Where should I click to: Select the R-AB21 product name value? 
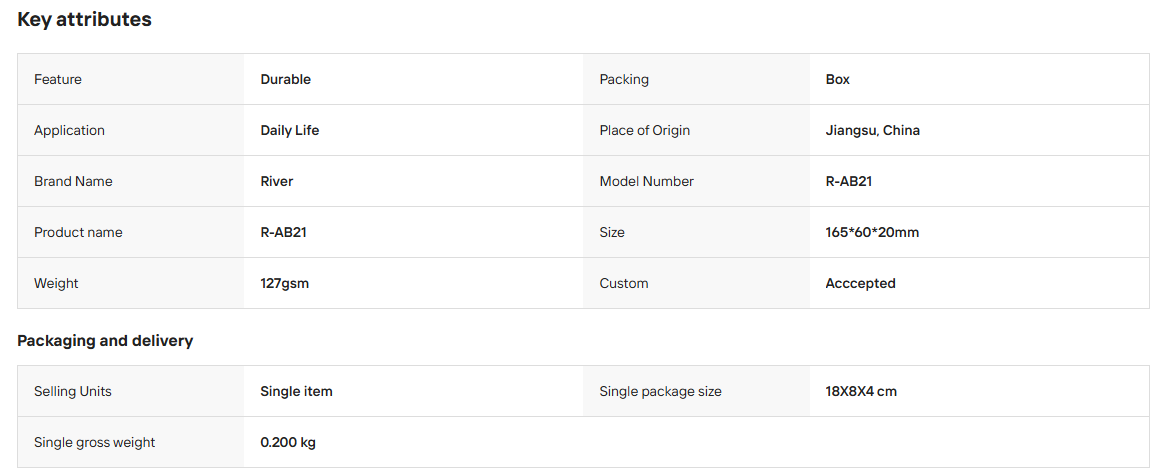pyautogui.click(x=283, y=232)
